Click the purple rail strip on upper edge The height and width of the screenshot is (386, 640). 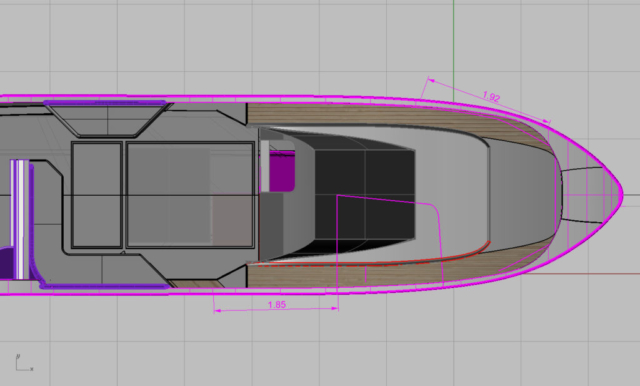coord(105,102)
